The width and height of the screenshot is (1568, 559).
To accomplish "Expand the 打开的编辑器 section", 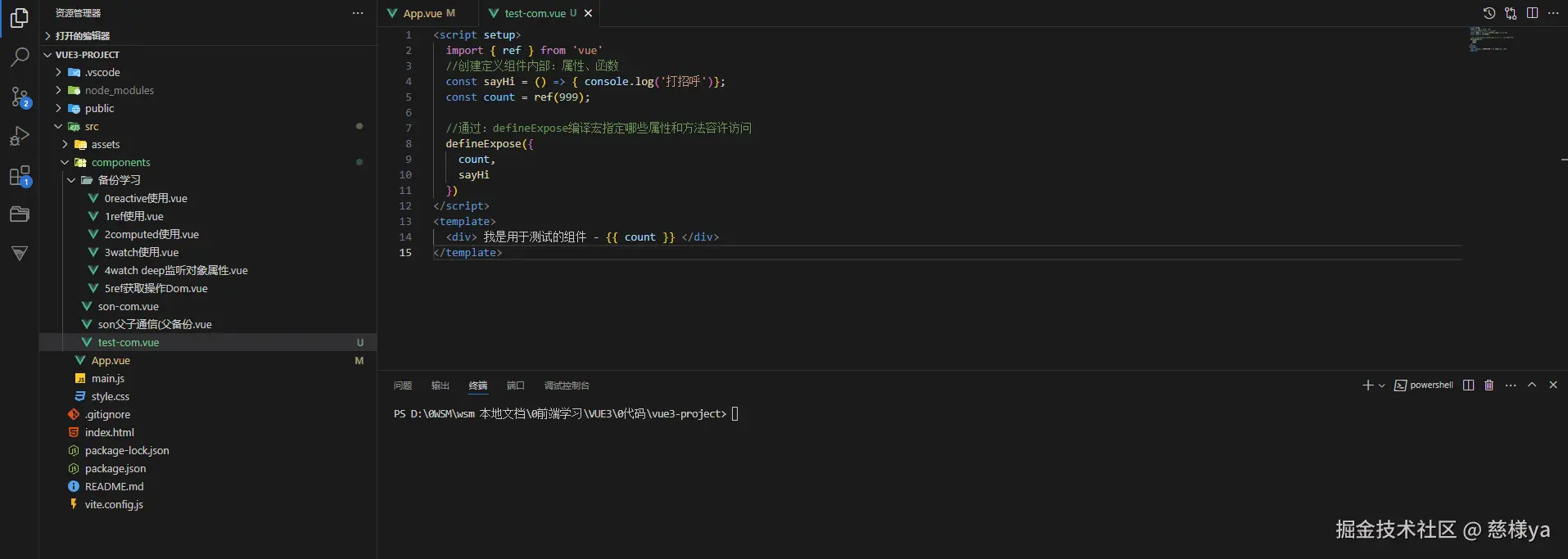I will [208, 36].
